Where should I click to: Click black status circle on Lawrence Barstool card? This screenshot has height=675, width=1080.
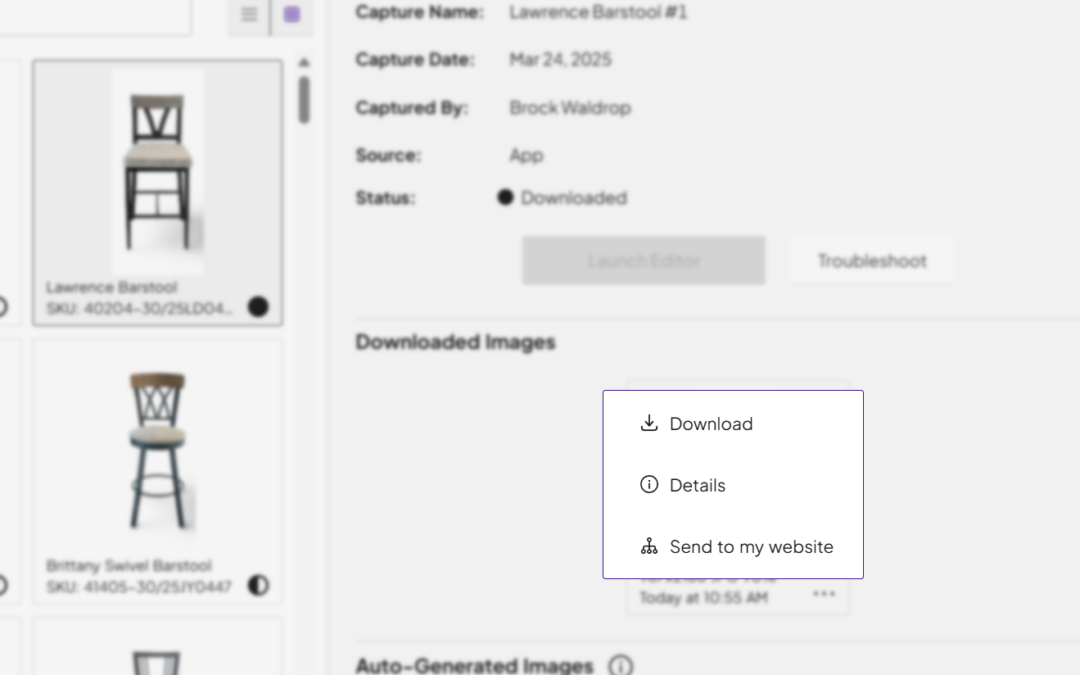(258, 307)
